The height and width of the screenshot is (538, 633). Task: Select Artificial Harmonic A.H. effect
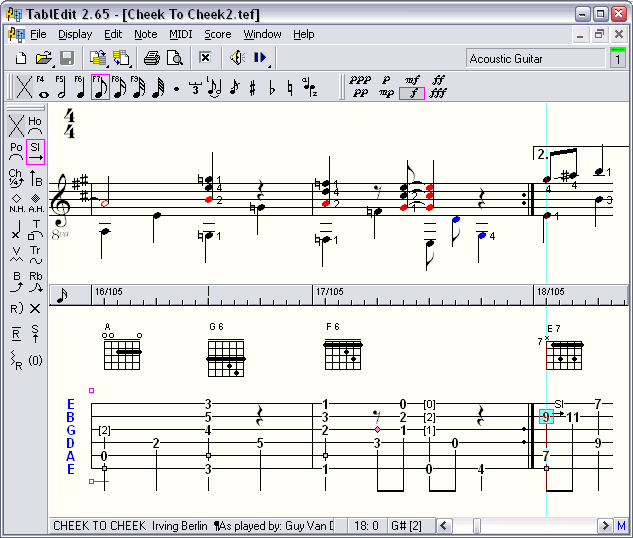click(36, 203)
